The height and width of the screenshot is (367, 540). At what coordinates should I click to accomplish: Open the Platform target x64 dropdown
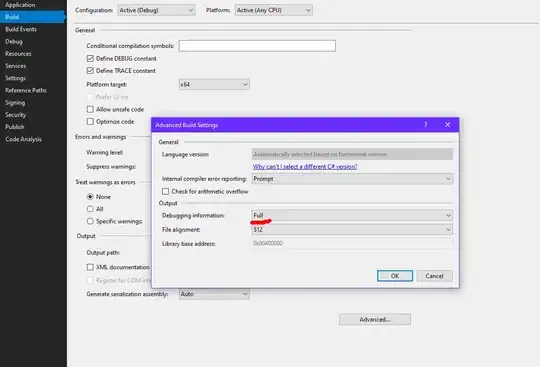pos(214,84)
